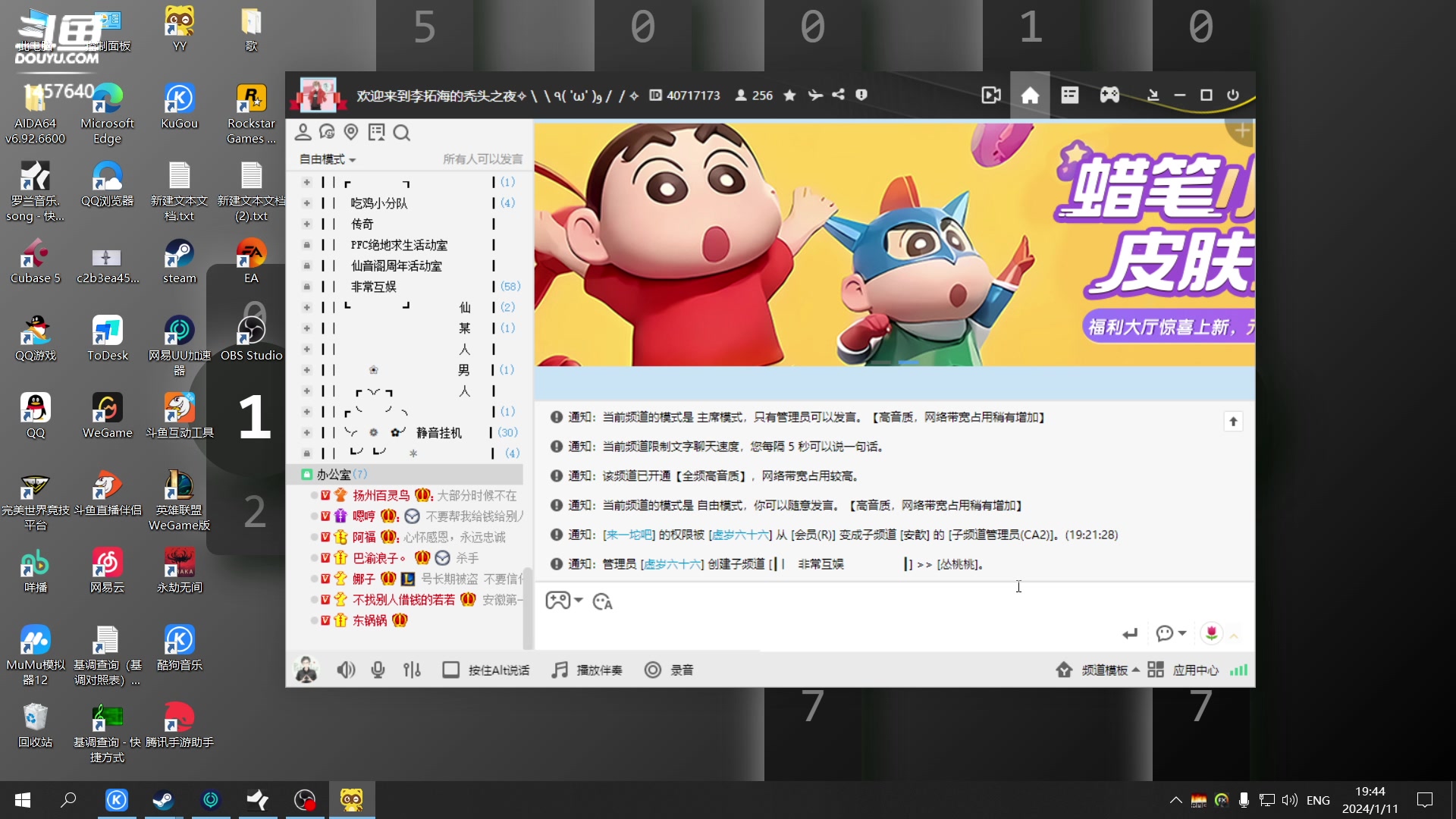Click the 应用中心 menu at the bottom right
This screenshot has height=819, width=1456.
pyautogui.click(x=1194, y=670)
